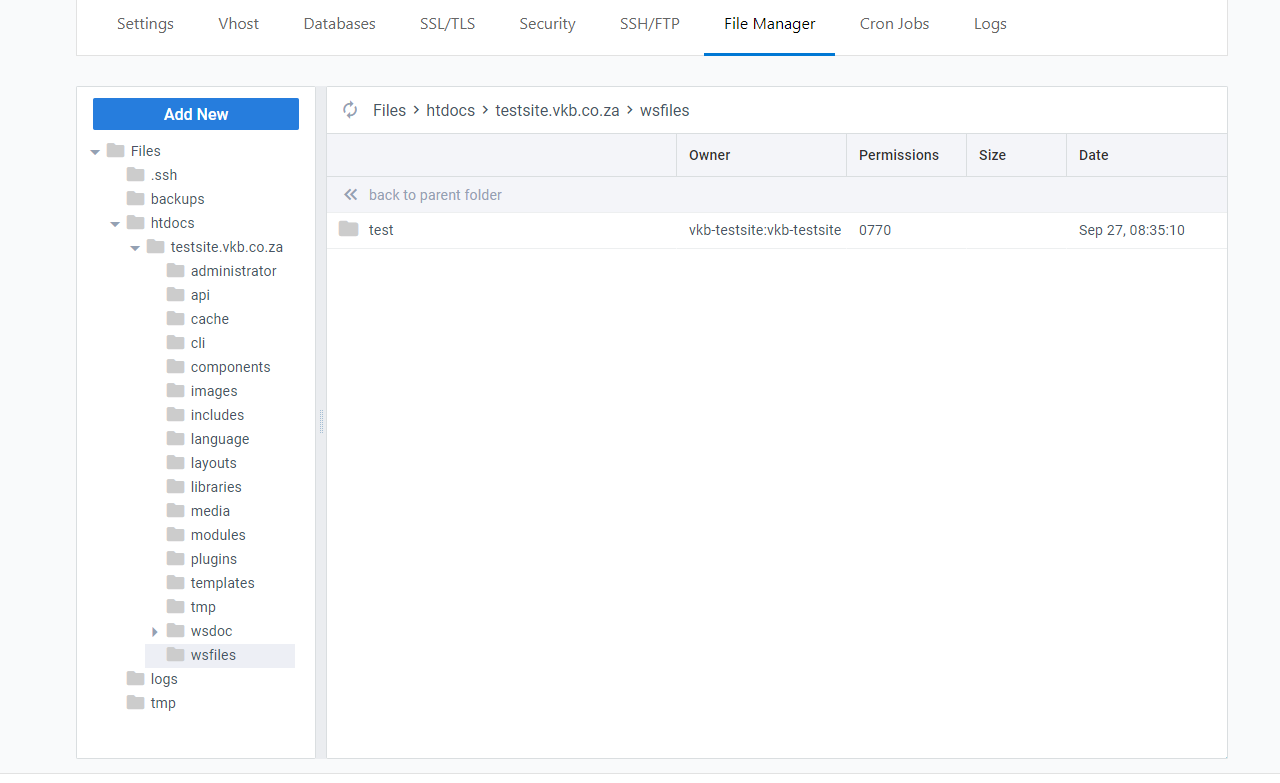This screenshot has width=1280, height=783.
Task: Open the test folder icon in the file list
Action: (348, 229)
